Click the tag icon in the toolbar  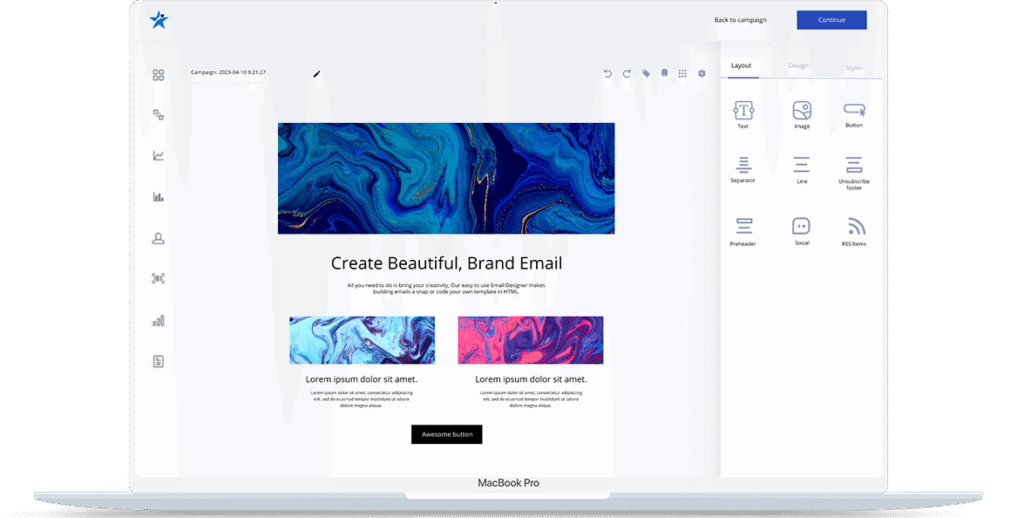click(x=646, y=73)
